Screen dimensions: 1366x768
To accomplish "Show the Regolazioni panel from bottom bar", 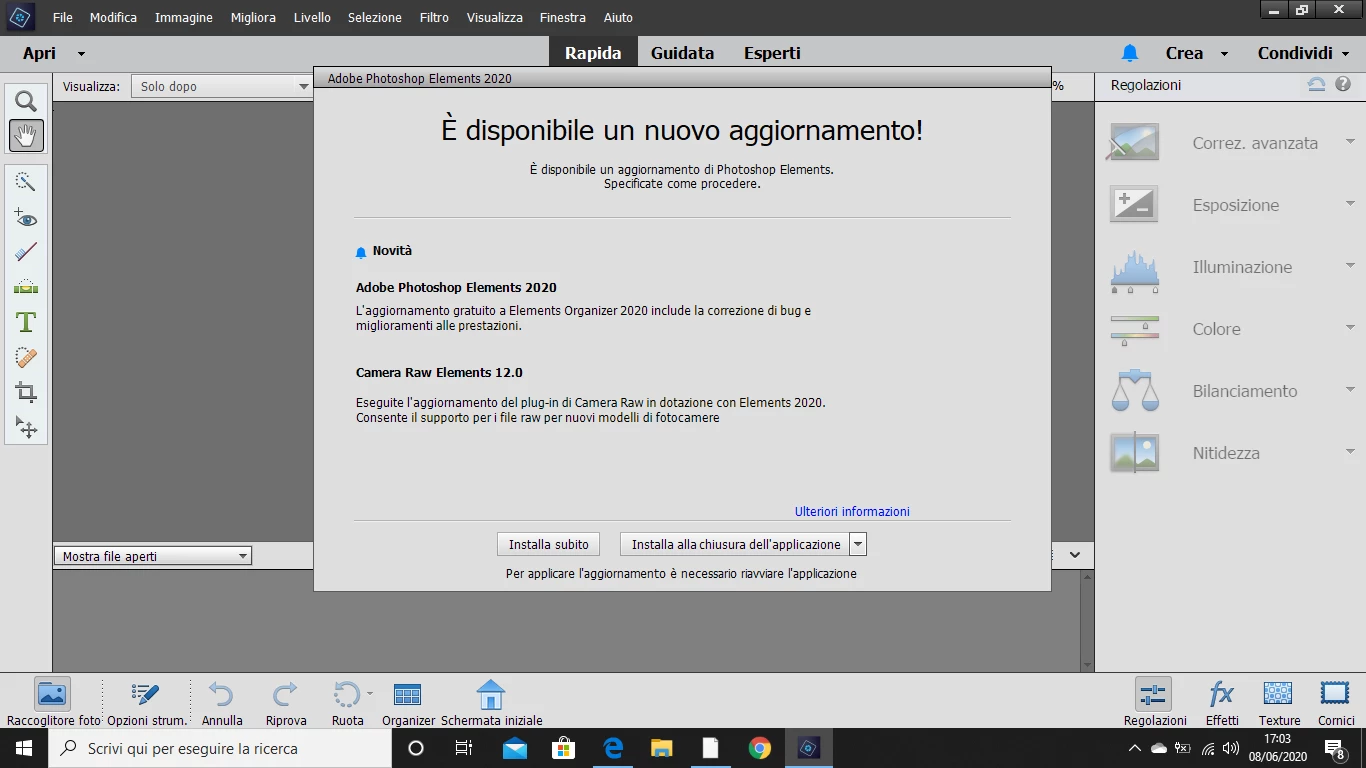I will (x=1154, y=702).
